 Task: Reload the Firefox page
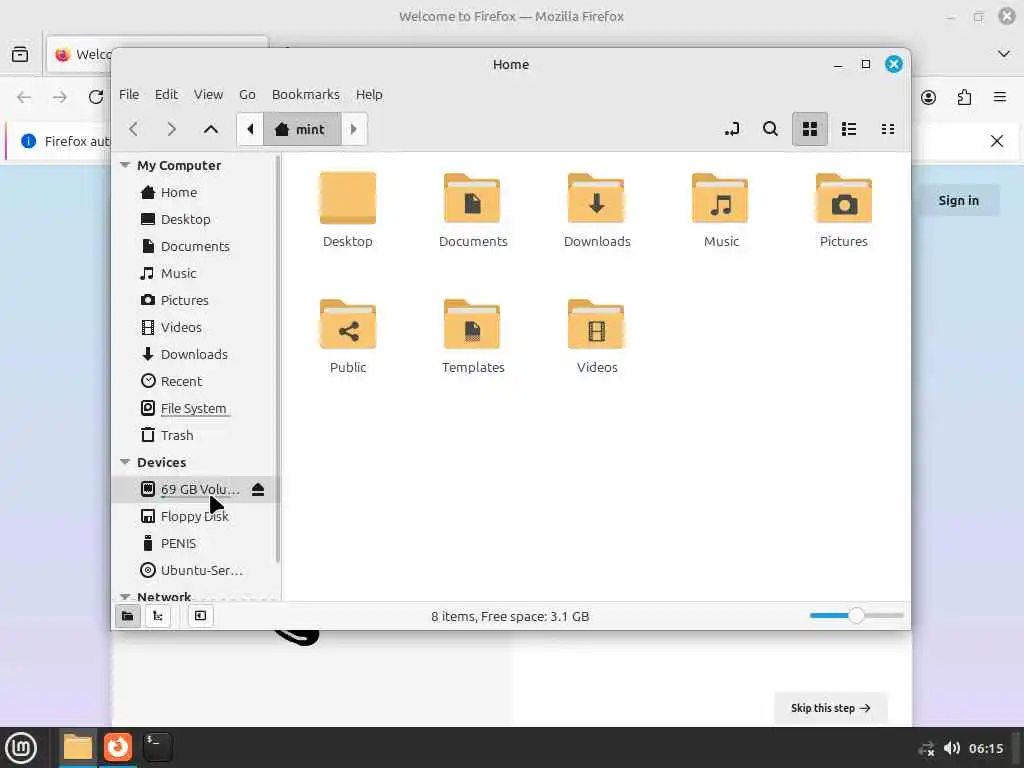(x=96, y=97)
